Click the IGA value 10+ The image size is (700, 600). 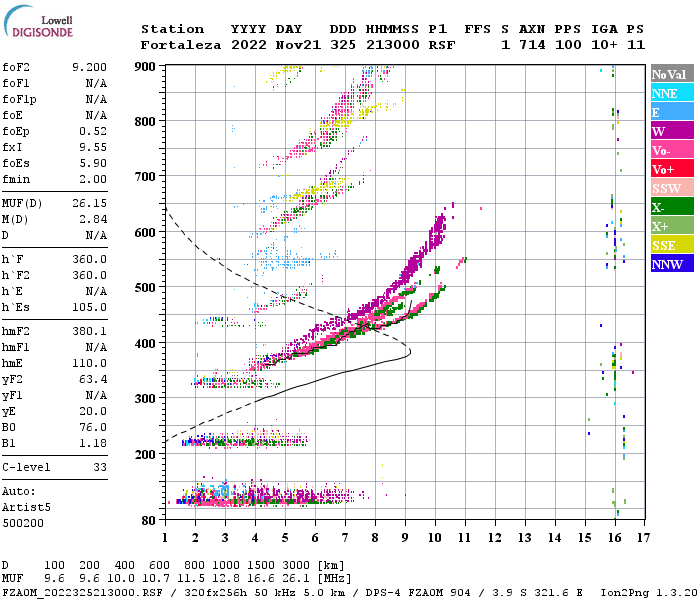point(604,45)
